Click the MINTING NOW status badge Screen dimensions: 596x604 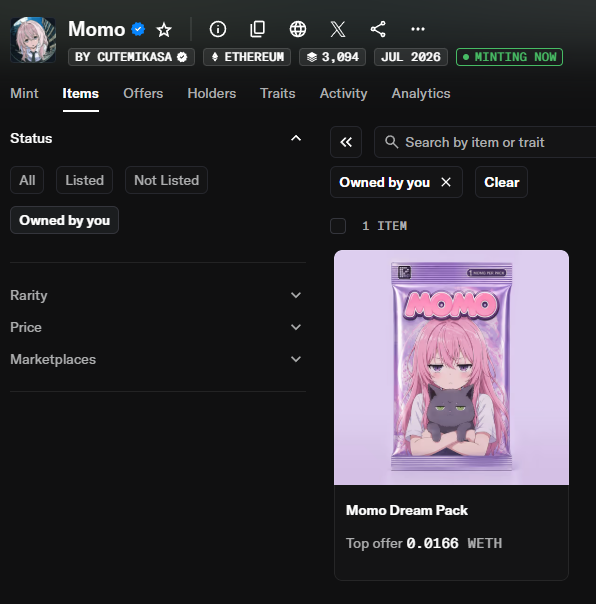pyautogui.click(x=509, y=57)
